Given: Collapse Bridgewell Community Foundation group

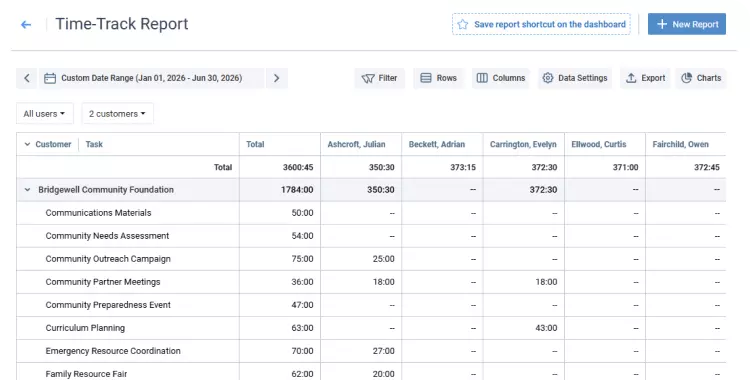Looking at the screenshot, I should click(27, 190).
